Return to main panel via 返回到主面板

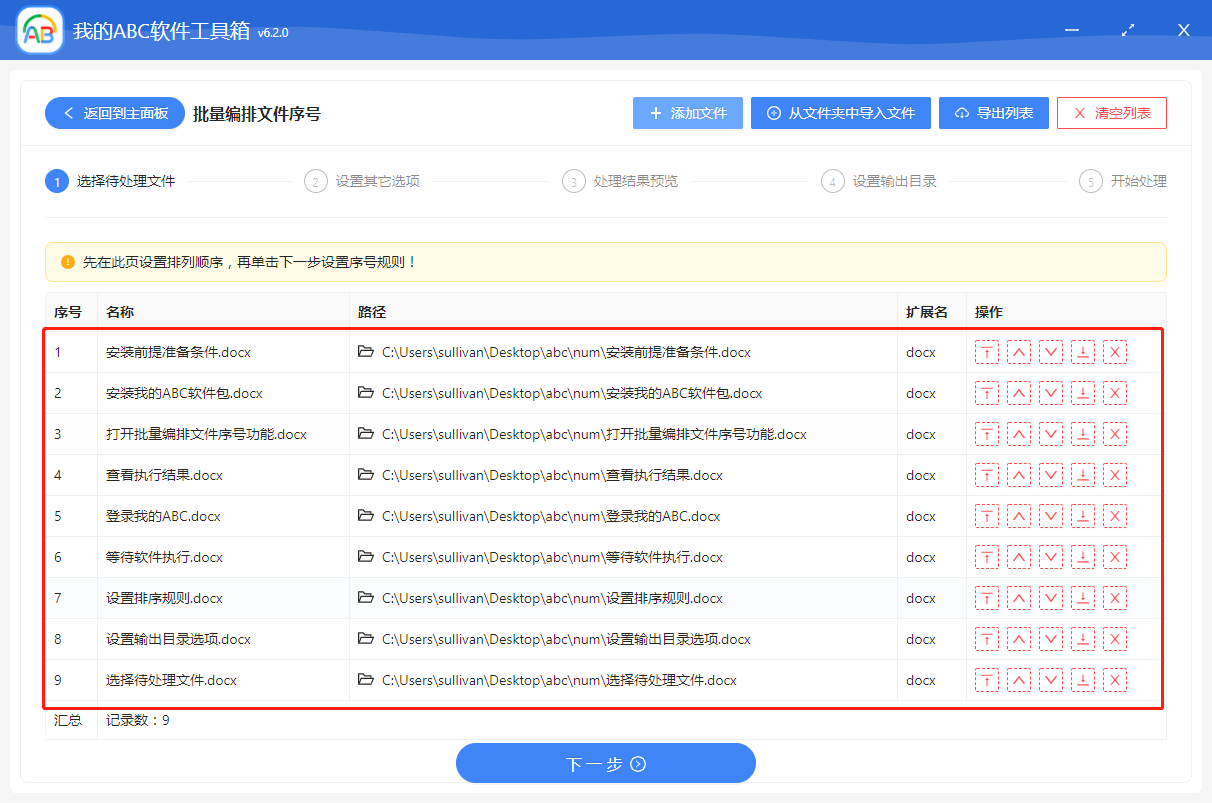[x=114, y=113]
